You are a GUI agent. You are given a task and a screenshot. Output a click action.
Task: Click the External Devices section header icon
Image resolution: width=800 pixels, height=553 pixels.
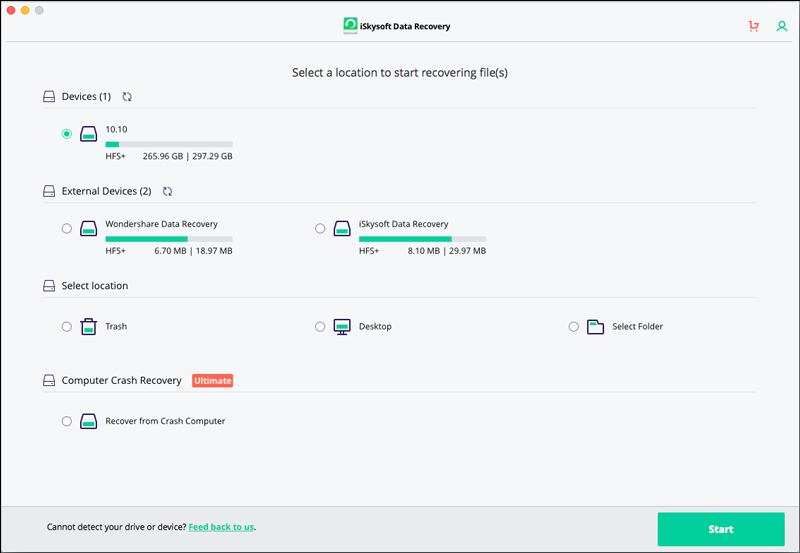(x=49, y=191)
